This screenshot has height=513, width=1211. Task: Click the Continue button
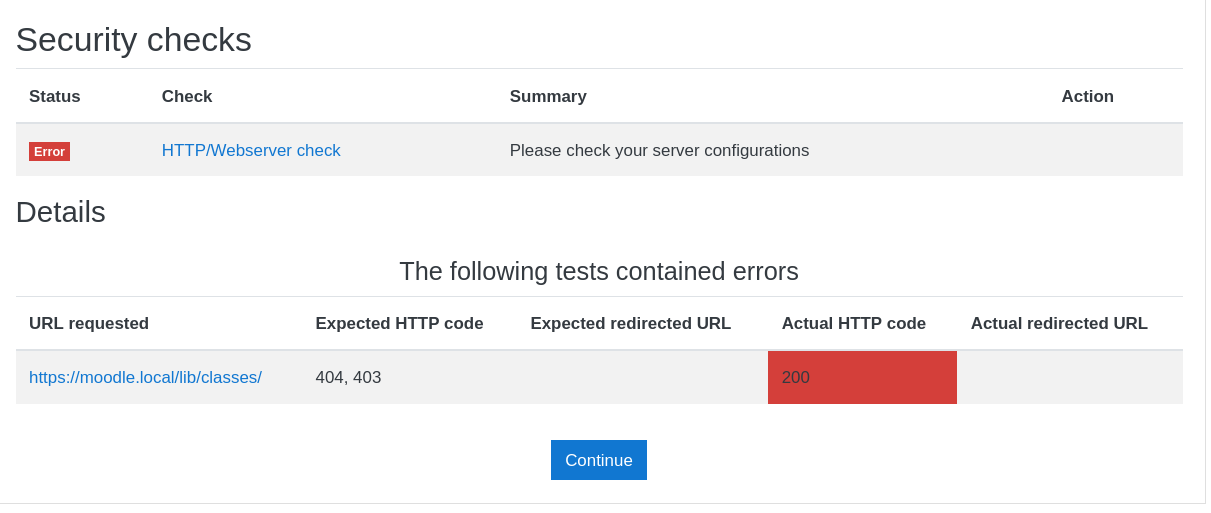point(598,460)
